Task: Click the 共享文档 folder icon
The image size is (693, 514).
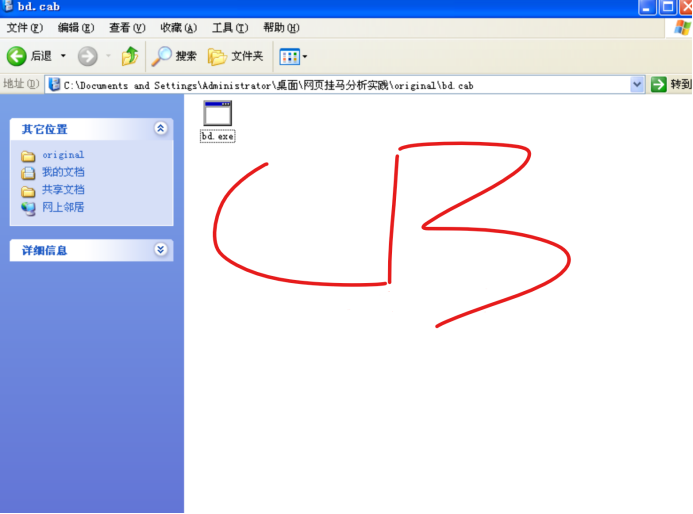Action: coord(28,191)
